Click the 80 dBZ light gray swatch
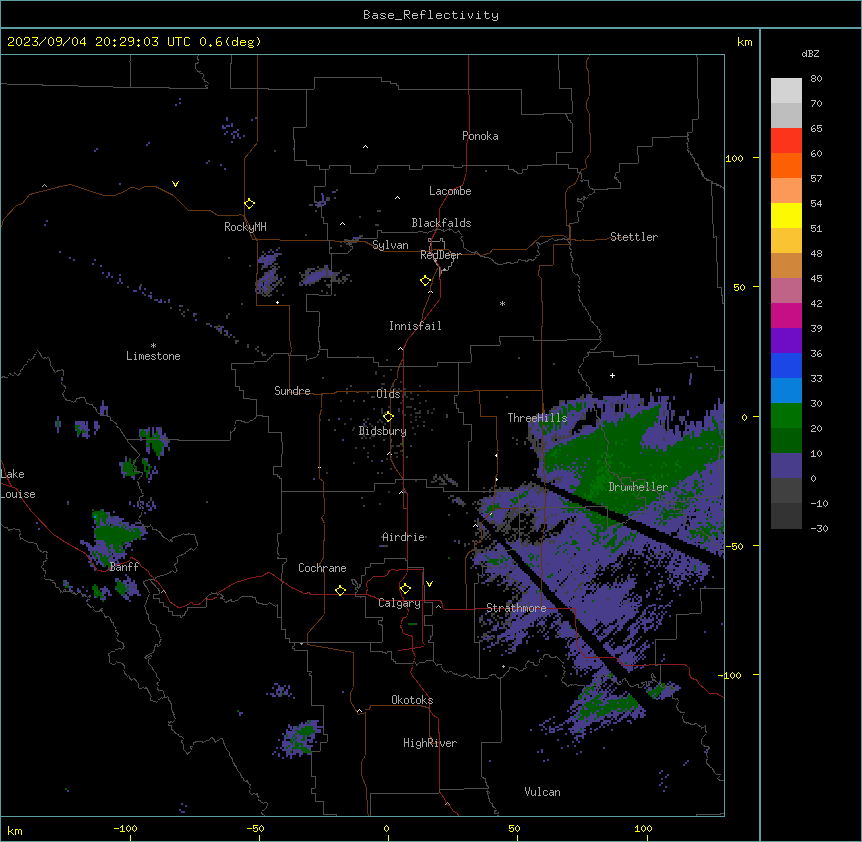 (x=786, y=91)
